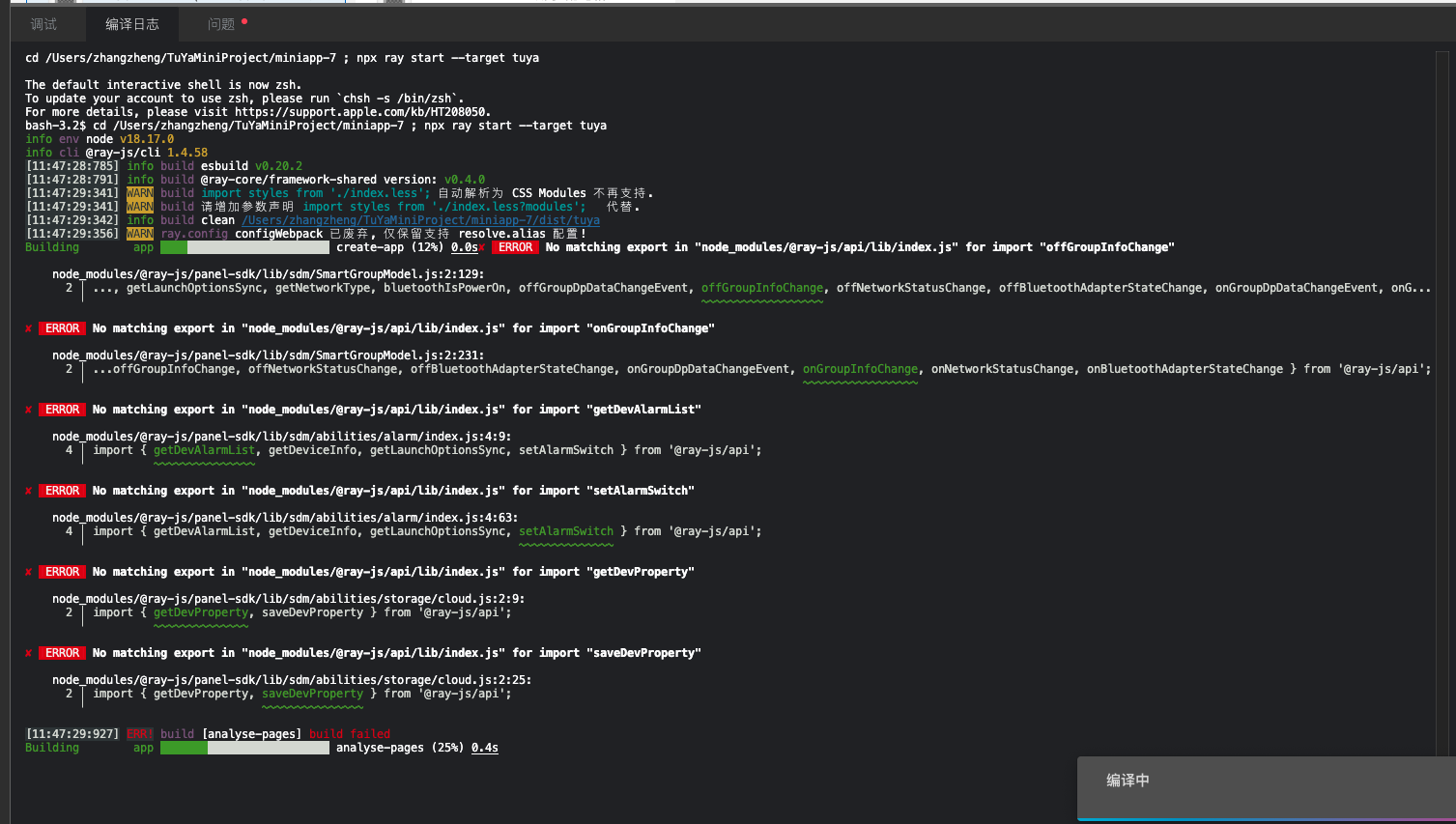Click the 'esbuild v0.20.2' text
Viewport: 1456px width, 824px height.
(251, 166)
